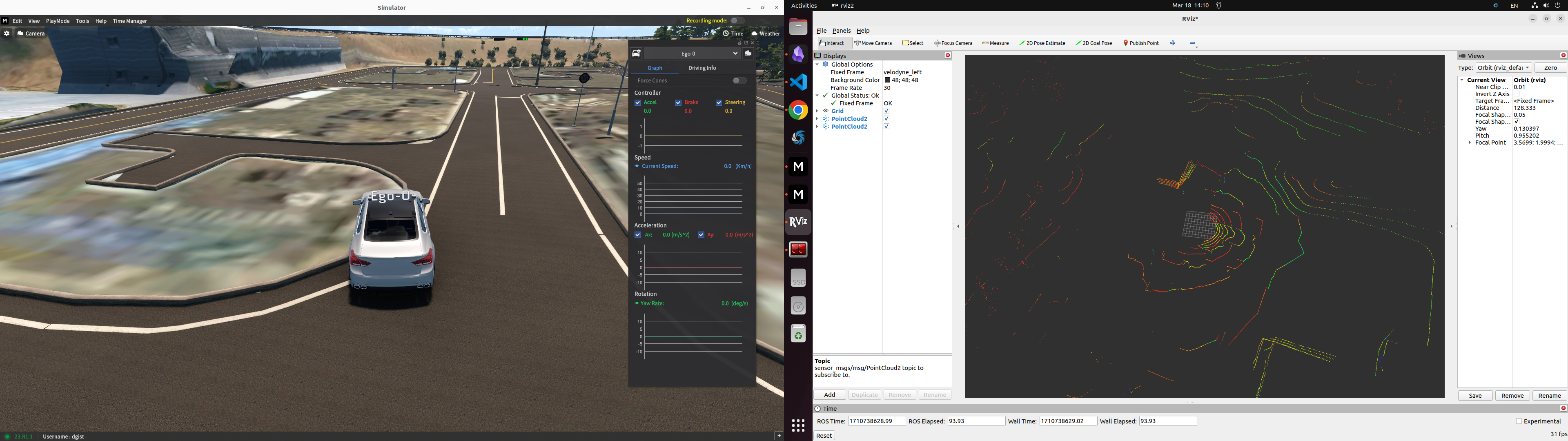Select the Move Camera tool
The width and height of the screenshot is (1568, 441).
(873, 43)
